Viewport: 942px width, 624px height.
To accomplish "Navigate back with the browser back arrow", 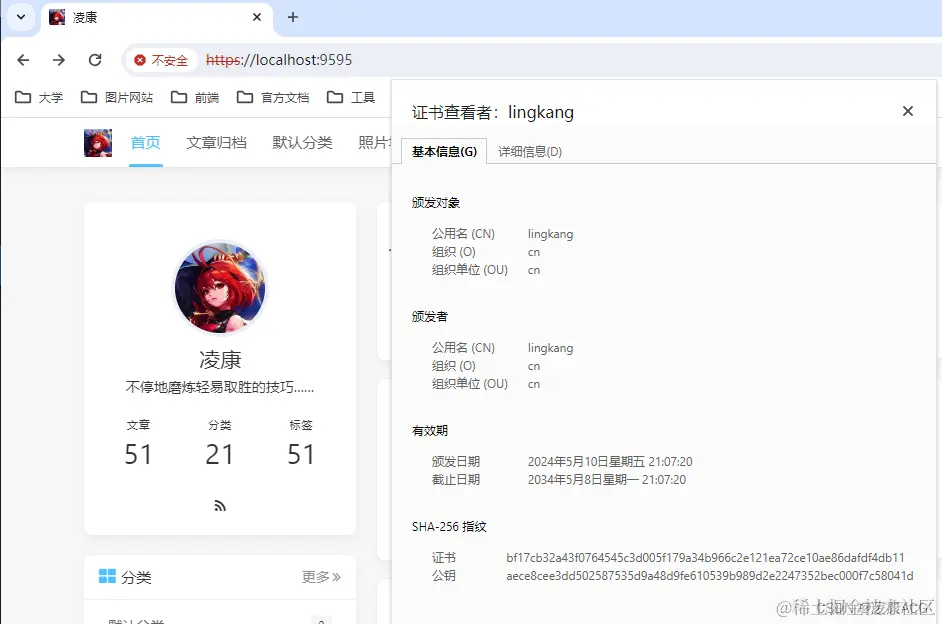I will click(22, 60).
